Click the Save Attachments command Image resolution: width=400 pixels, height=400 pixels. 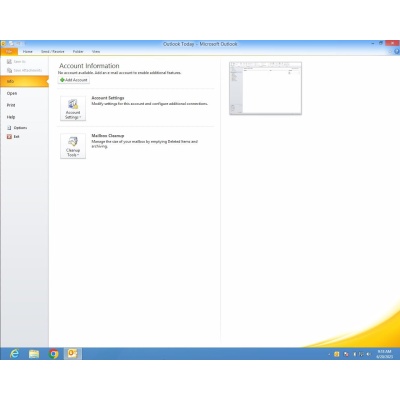tap(24, 70)
